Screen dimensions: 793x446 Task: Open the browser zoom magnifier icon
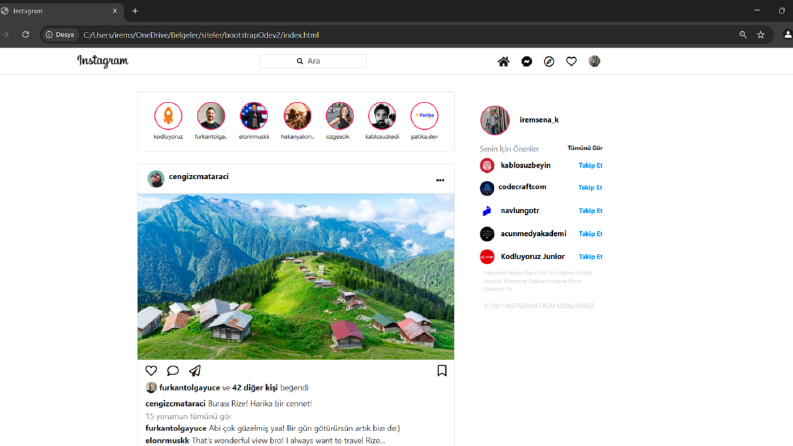(742, 34)
